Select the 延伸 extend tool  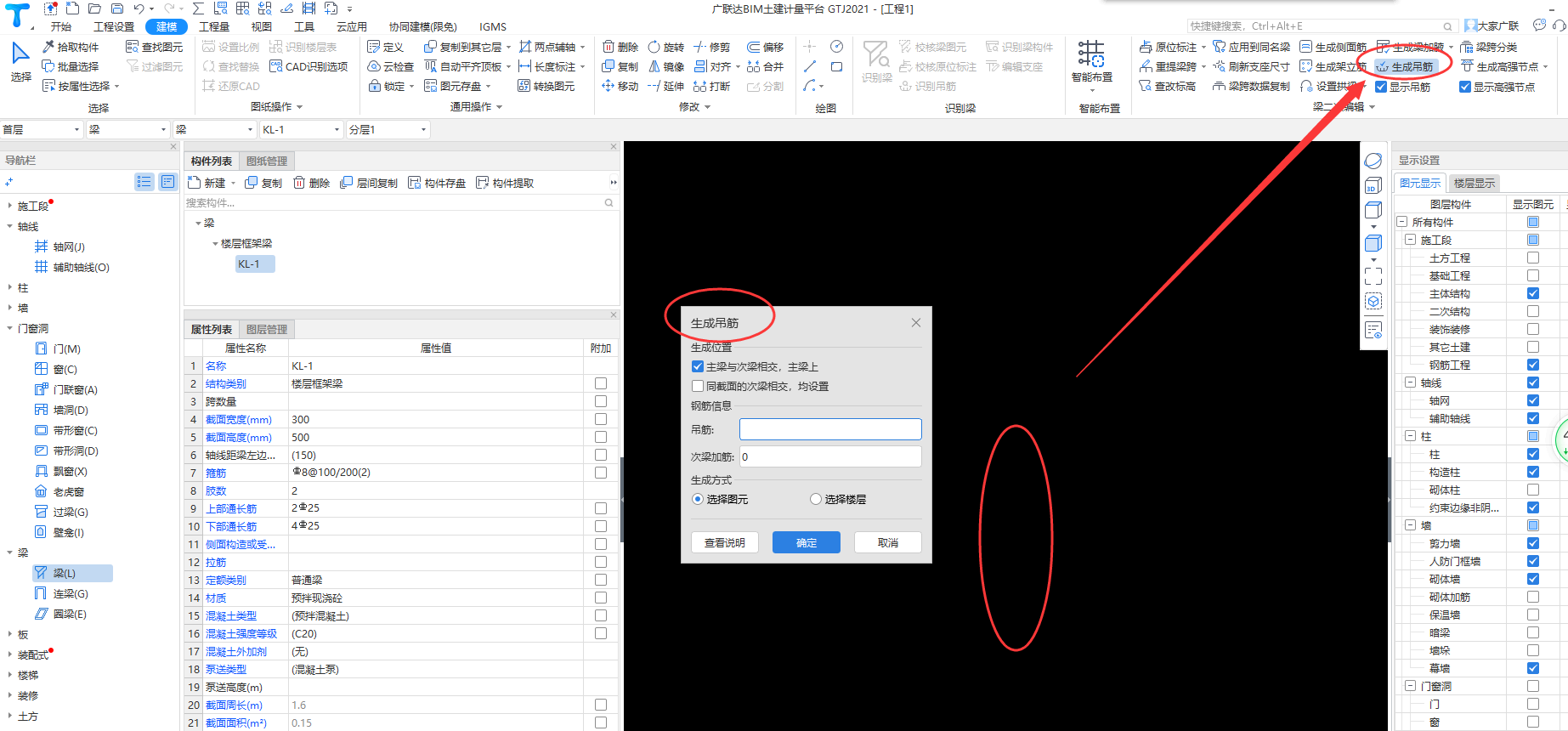(x=666, y=86)
